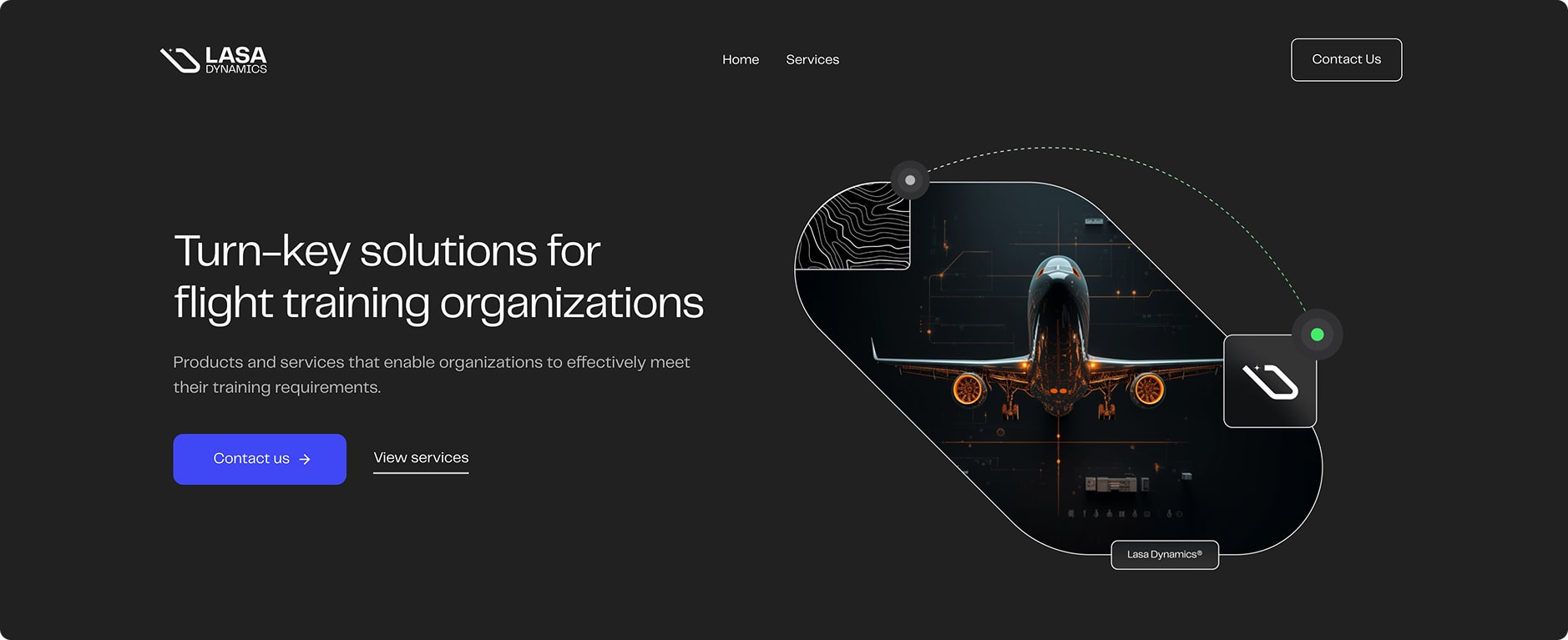This screenshot has height=640, width=1568.
Task: Go to the Home page
Action: point(740,59)
